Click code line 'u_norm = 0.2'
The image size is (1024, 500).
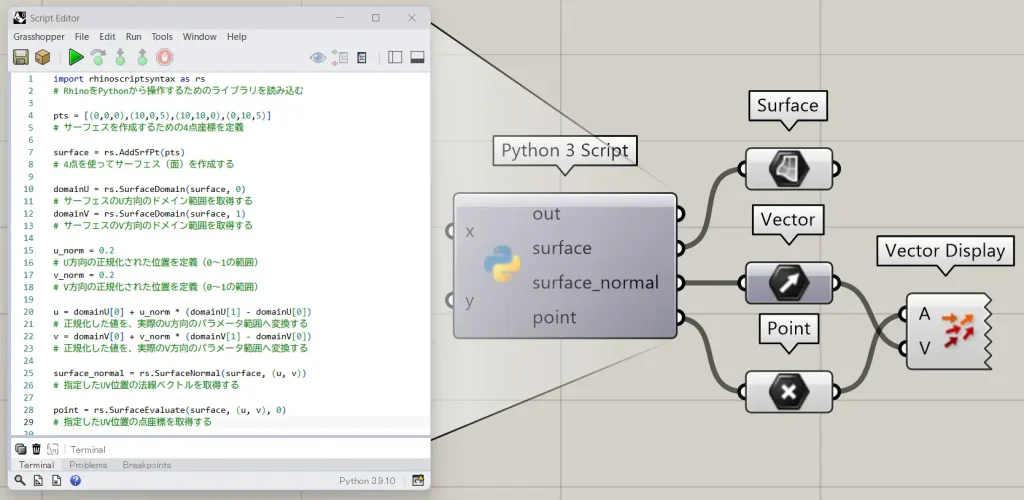tap(84, 250)
